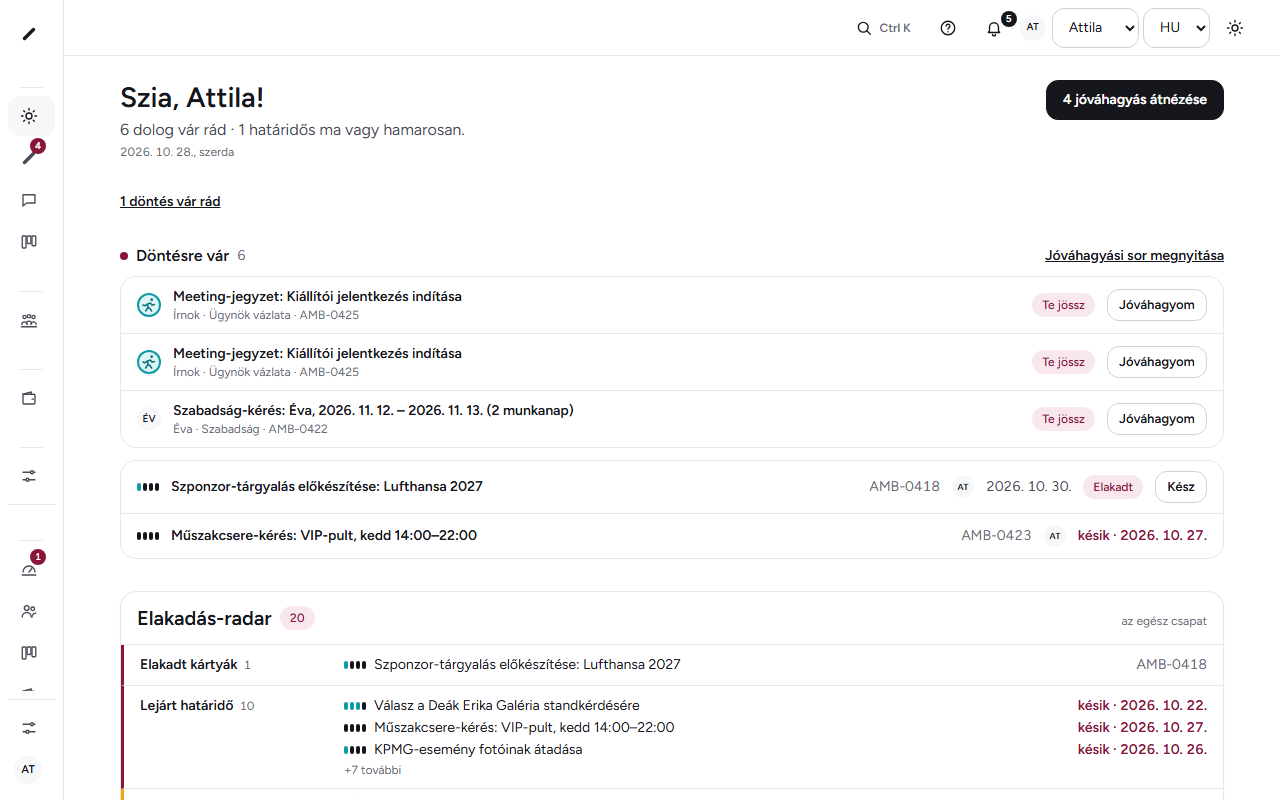Open 'Jóváhagyási sor megnyitása' link
Screen dimensions: 1280x800
click(x=1134, y=255)
